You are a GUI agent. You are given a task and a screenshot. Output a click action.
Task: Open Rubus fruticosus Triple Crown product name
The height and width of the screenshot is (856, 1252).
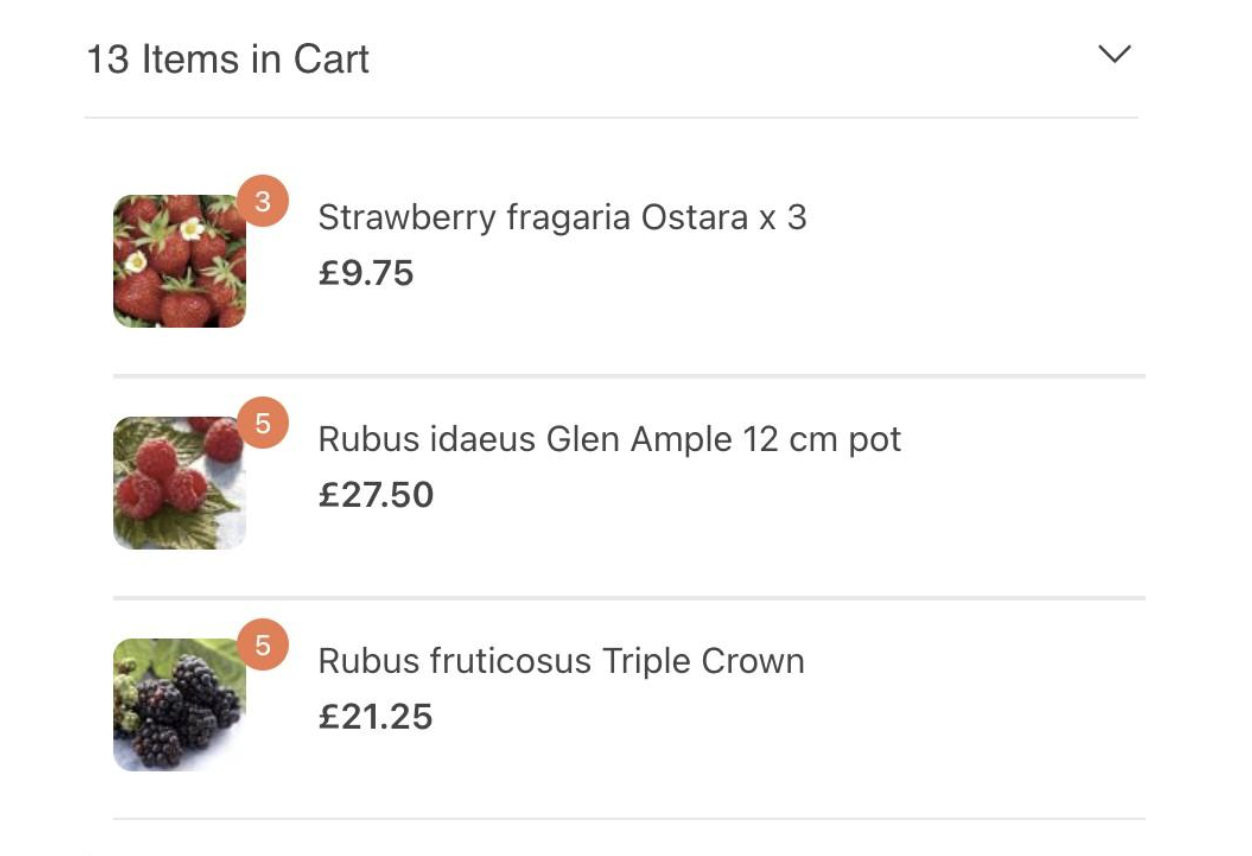click(561, 661)
